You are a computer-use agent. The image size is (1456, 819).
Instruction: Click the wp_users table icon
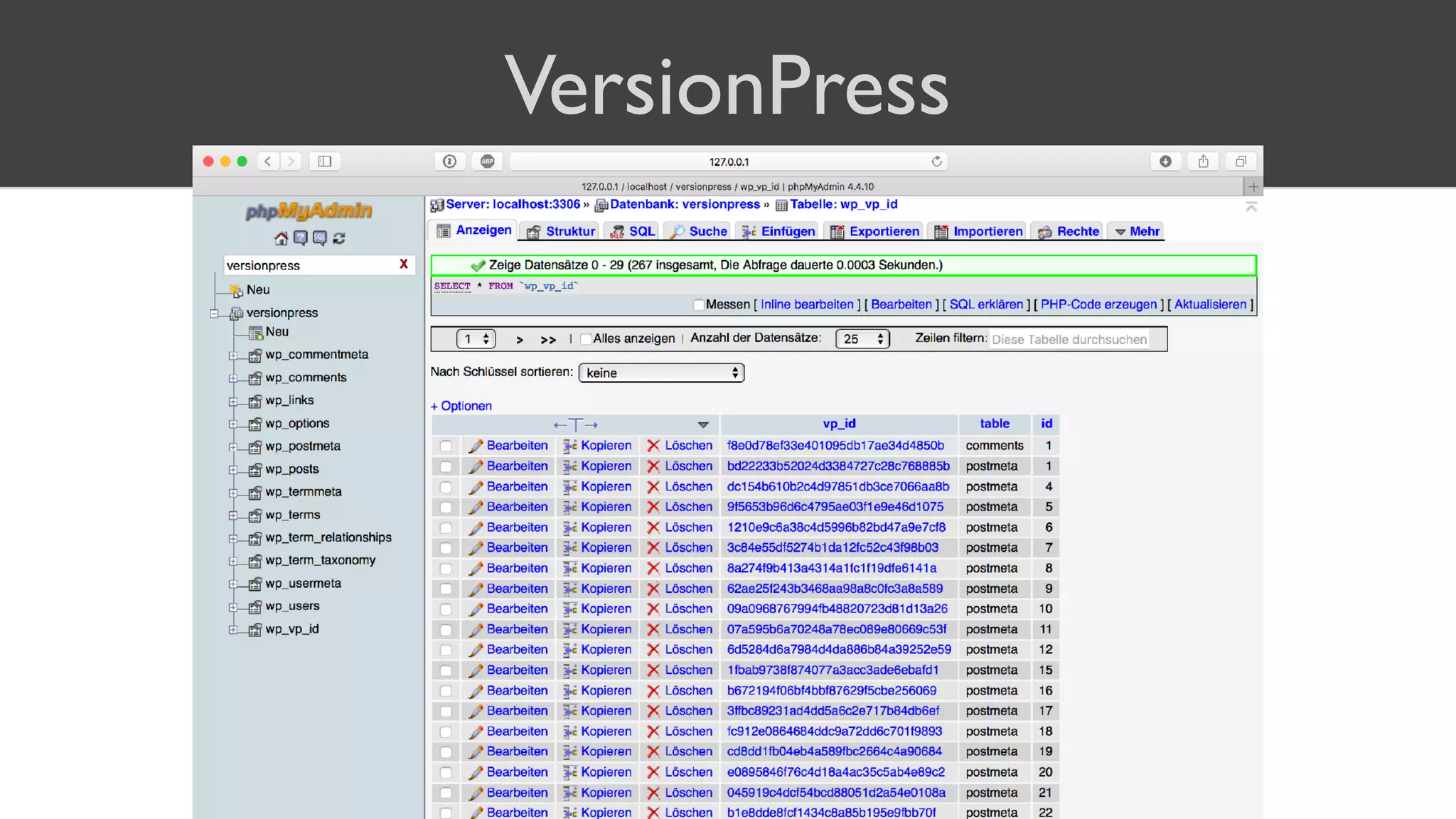pos(255,607)
